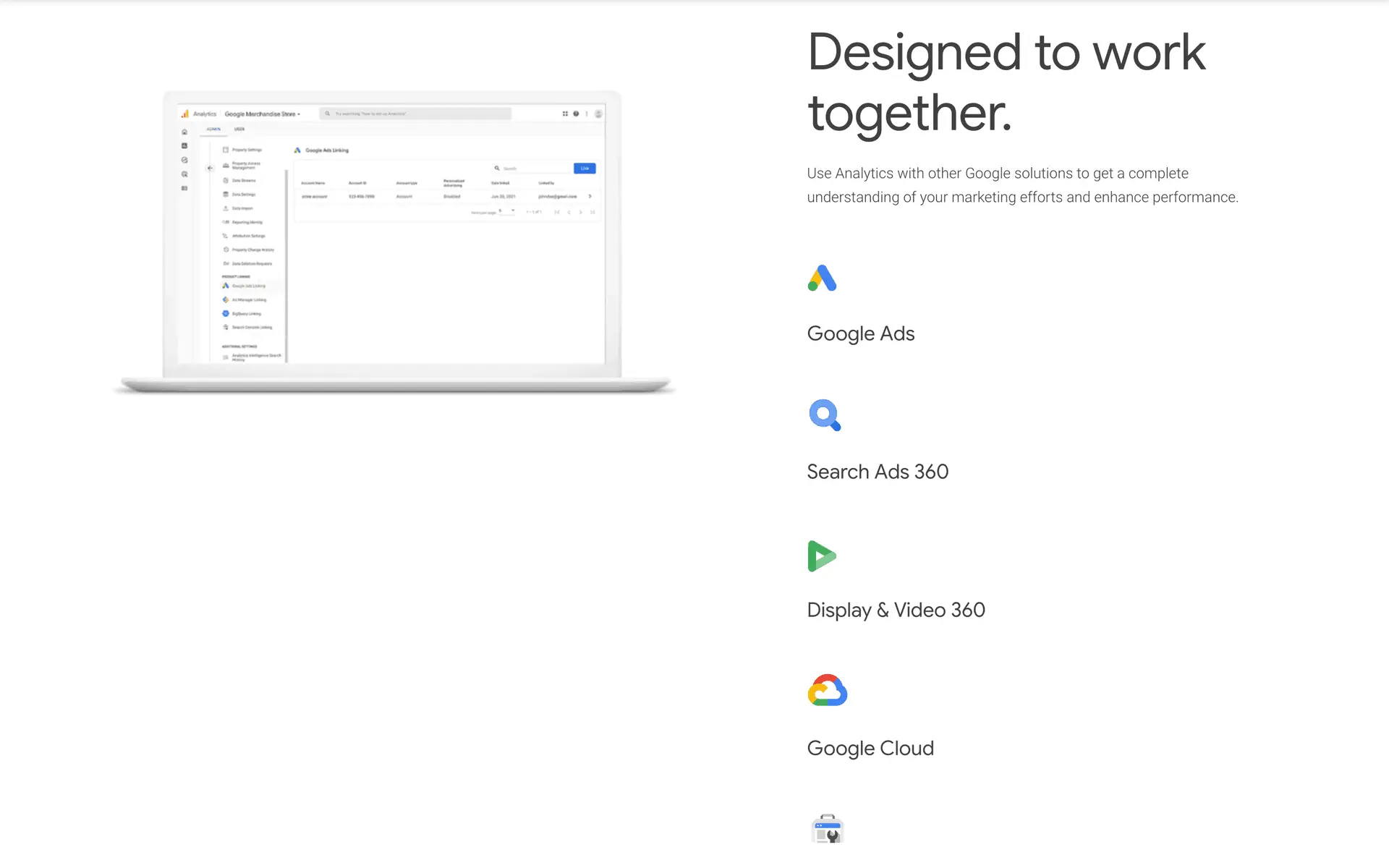Switch to the USER tab in laptop screen
The image size is (1389, 868).
coord(239,129)
